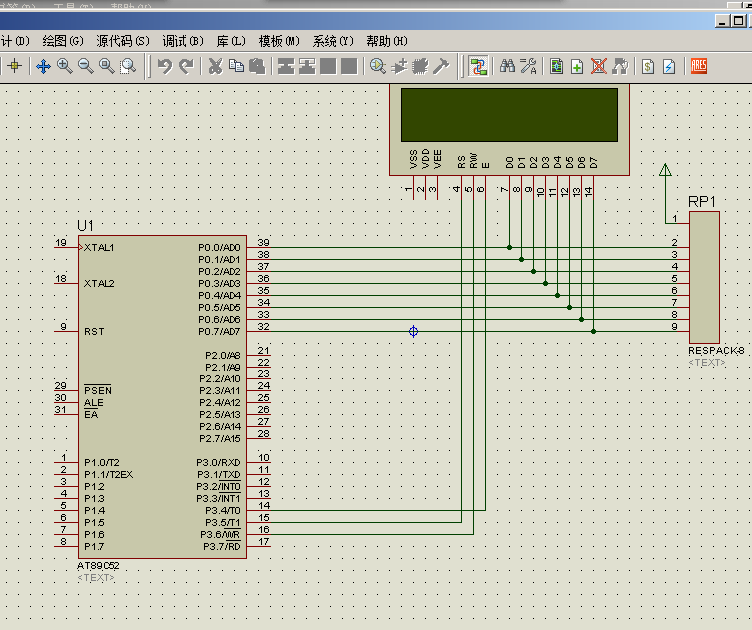Click the P3.4/T0 pin label

223,511
